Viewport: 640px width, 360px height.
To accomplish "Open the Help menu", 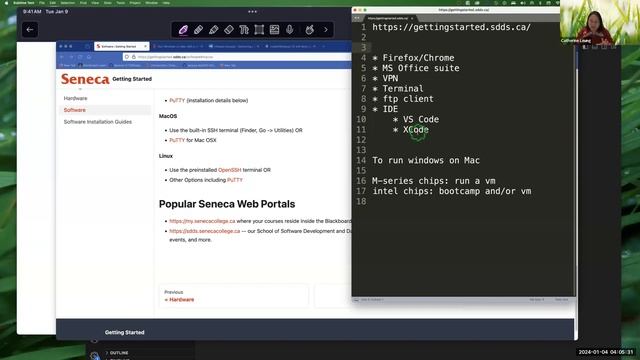I will [x=166, y=2].
